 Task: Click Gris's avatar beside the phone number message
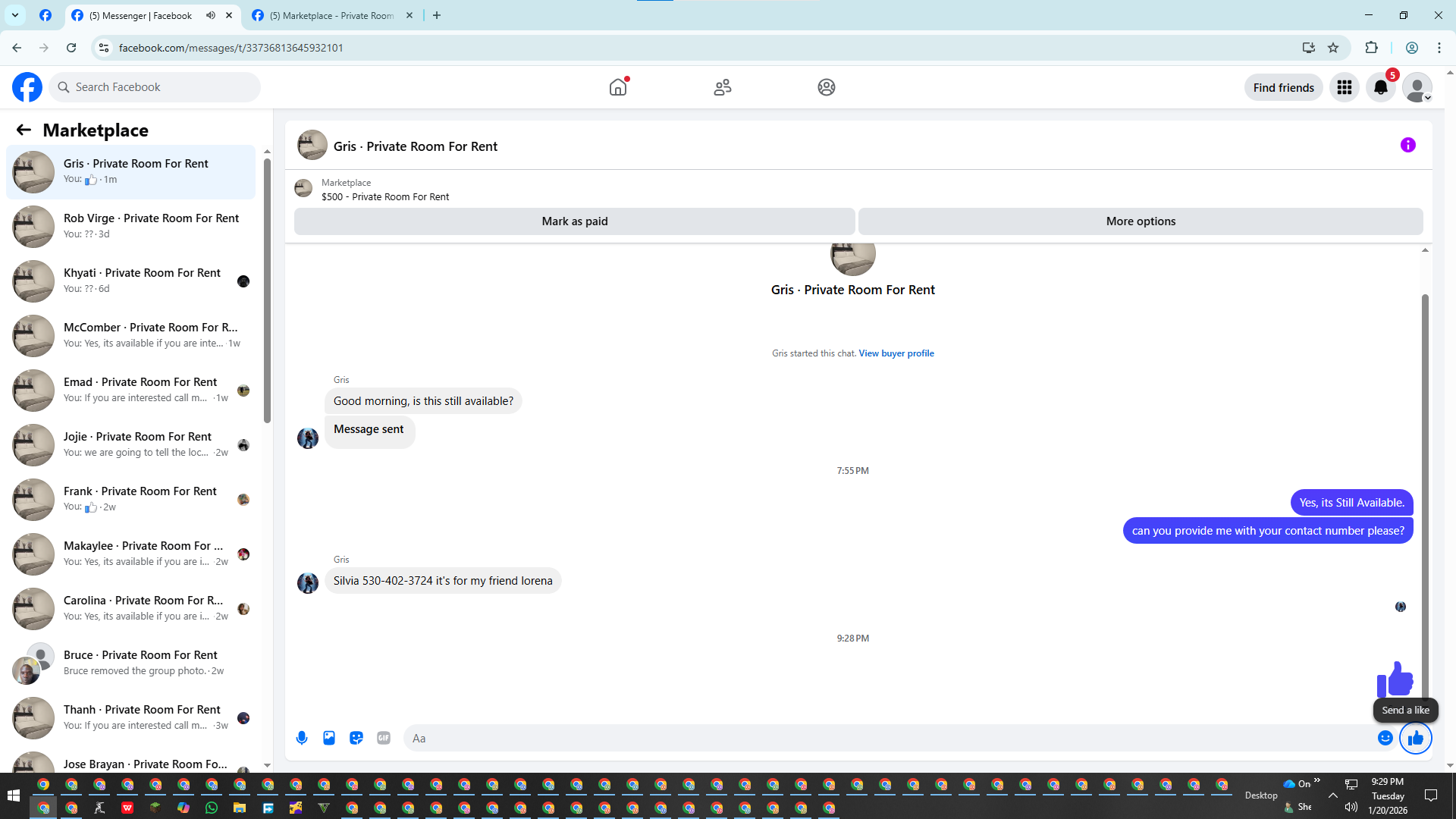(308, 582)
